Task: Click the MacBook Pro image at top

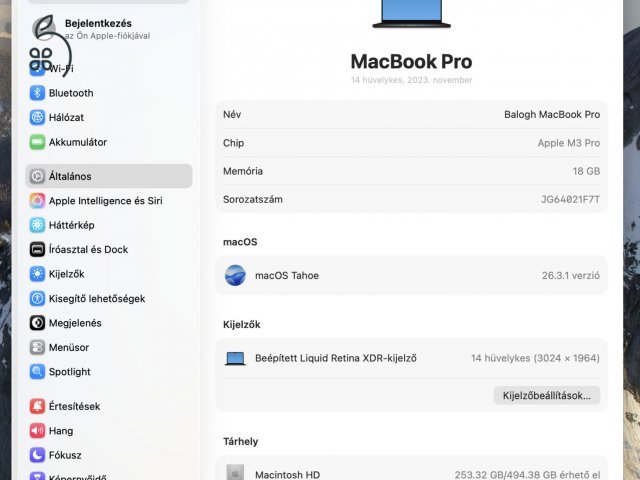Action: tap(411, 14)
